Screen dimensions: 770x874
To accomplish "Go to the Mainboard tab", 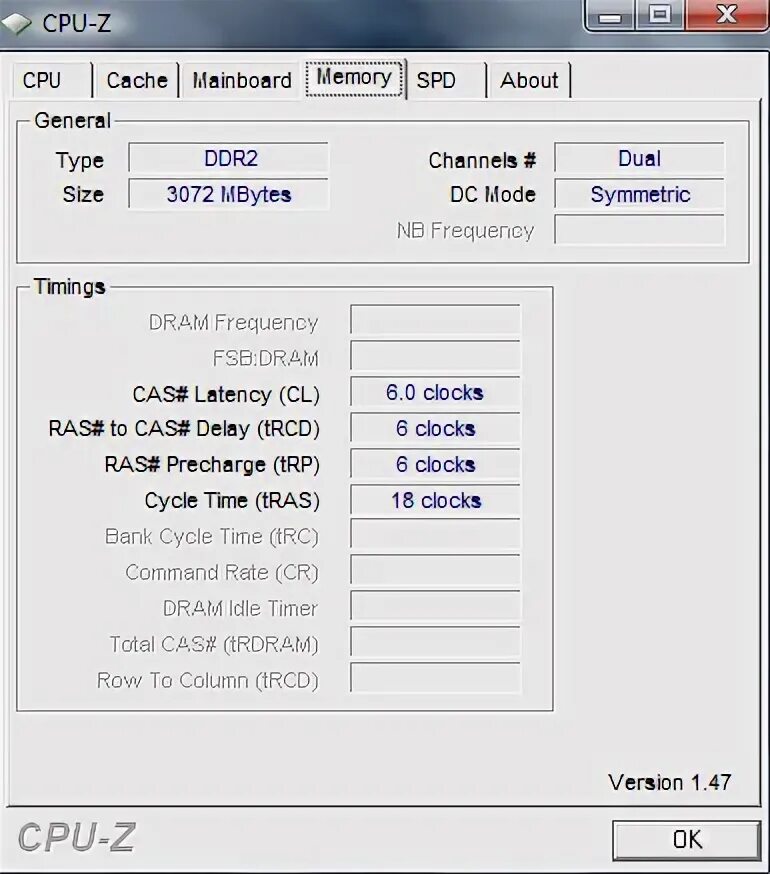I will click(241, 80).
